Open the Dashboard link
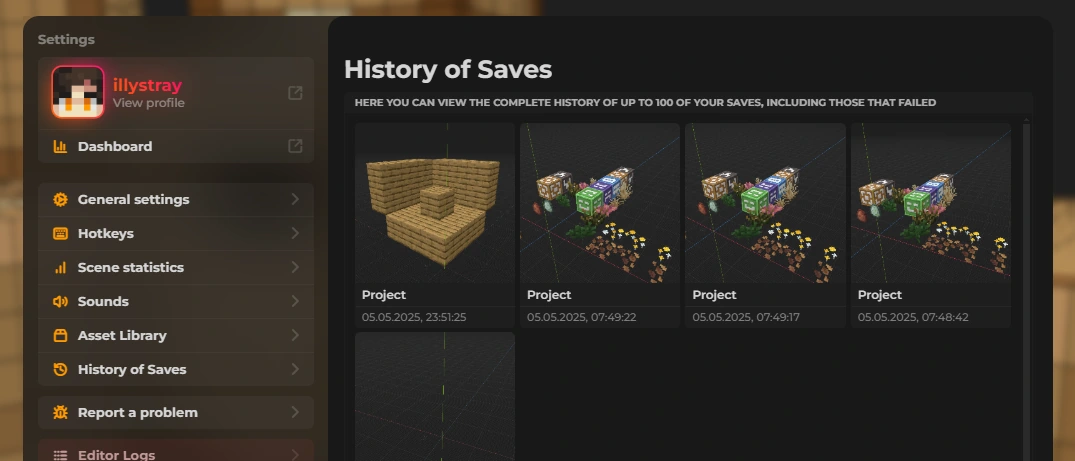This screenshot has width=1075, height=461. pyautogui.click(x=176, y=146)
